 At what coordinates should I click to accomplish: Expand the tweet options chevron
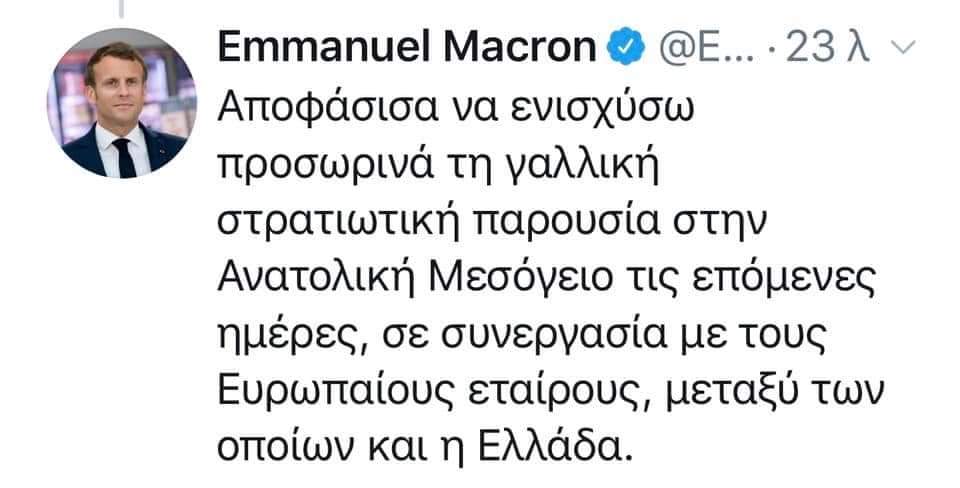(897, 47)
